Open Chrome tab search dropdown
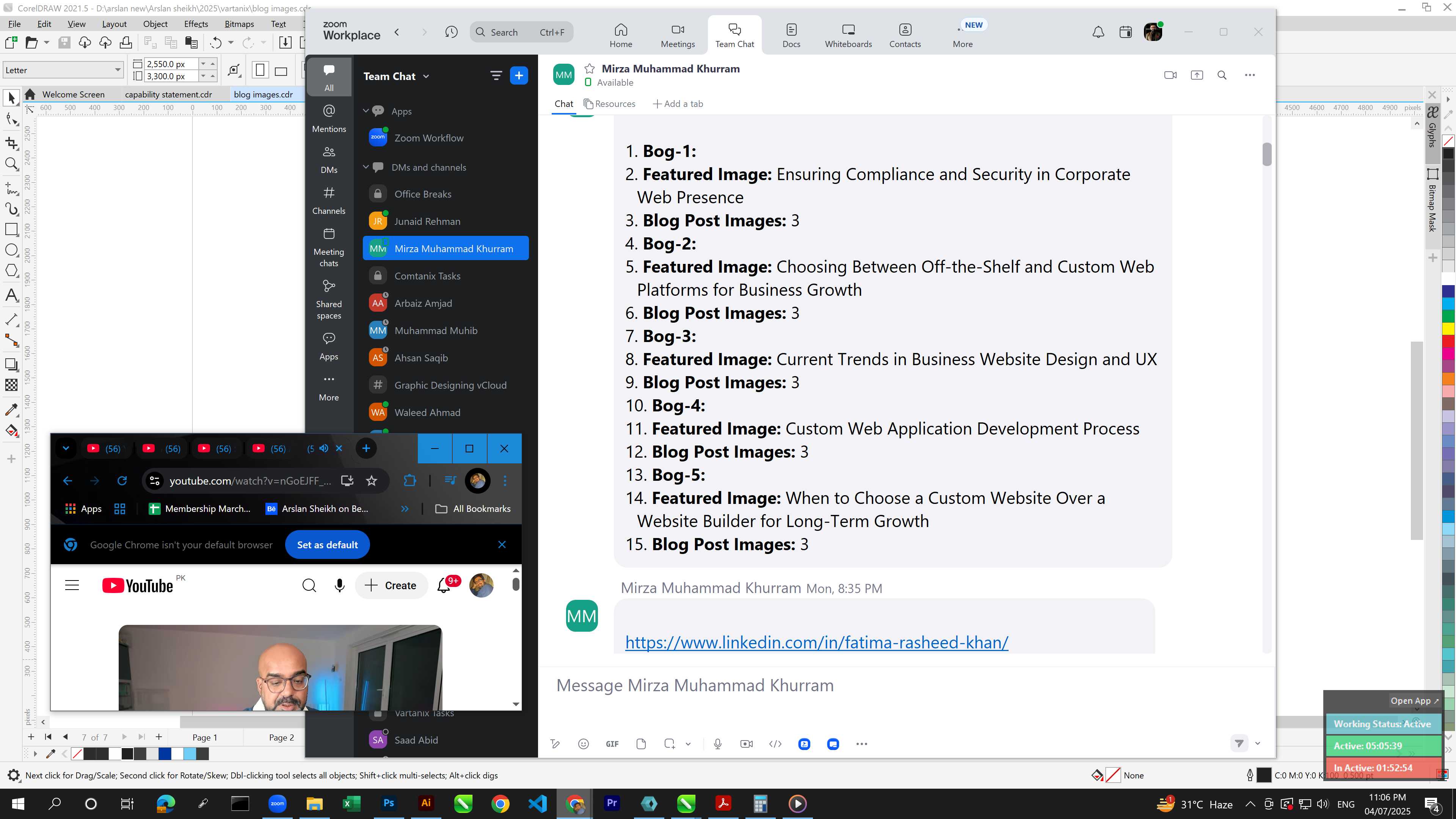 point(66,448)
